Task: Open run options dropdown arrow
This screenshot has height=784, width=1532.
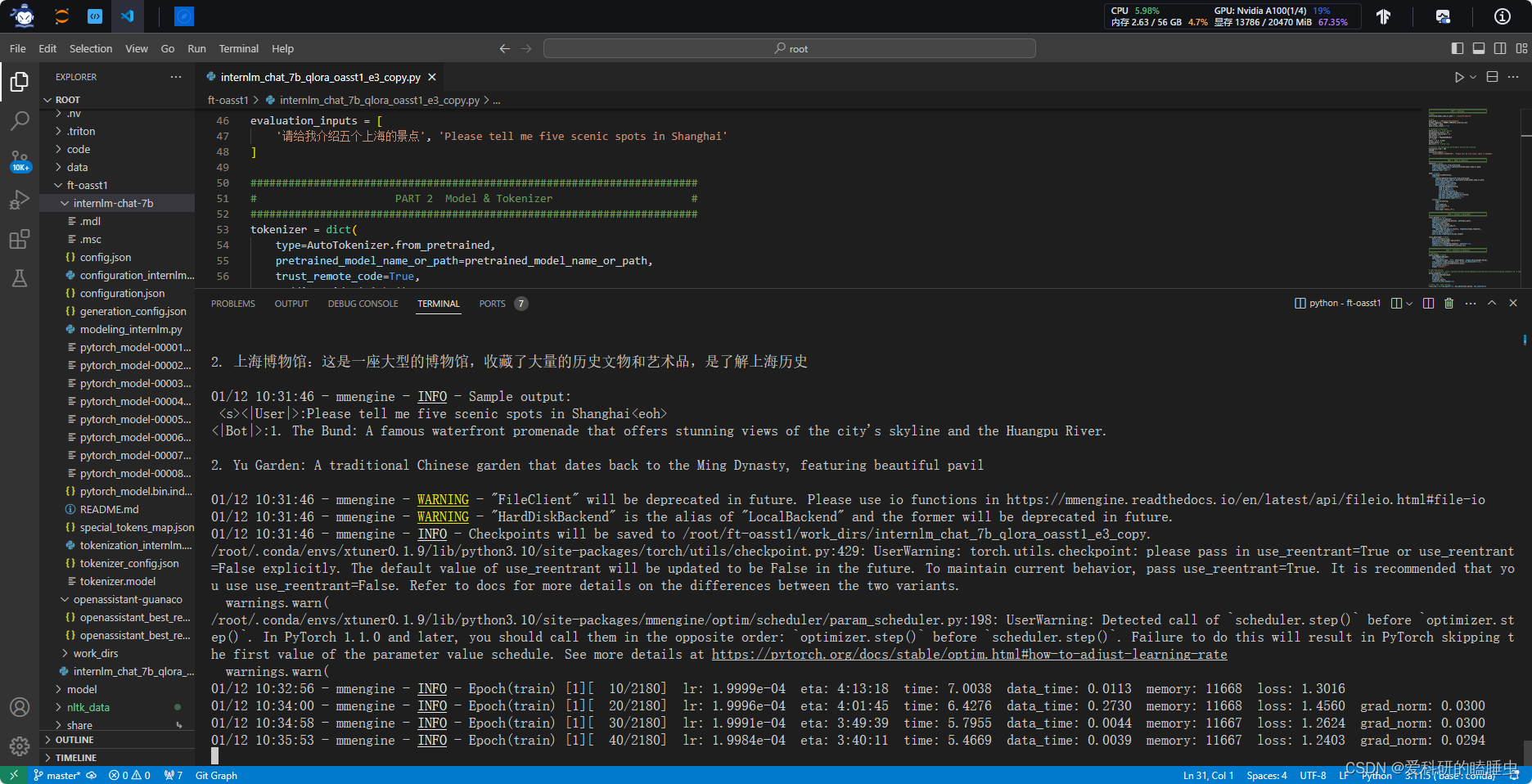Action: pos(1473,77)
